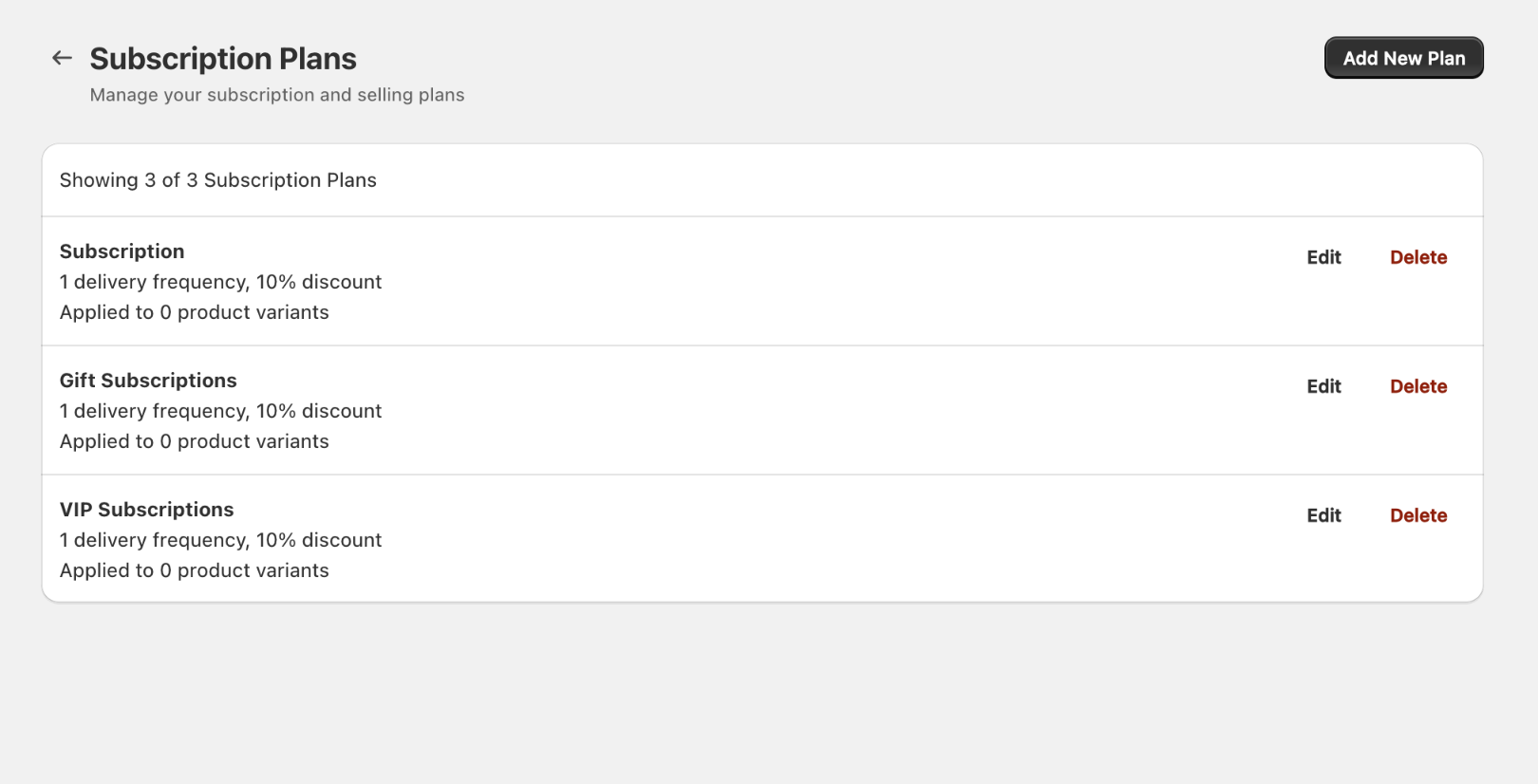Click the Showing 3 of 3 Subscription Plans header
This screenshot has height=784, width=1538.
pyautogui.click(x=217, y=180)
